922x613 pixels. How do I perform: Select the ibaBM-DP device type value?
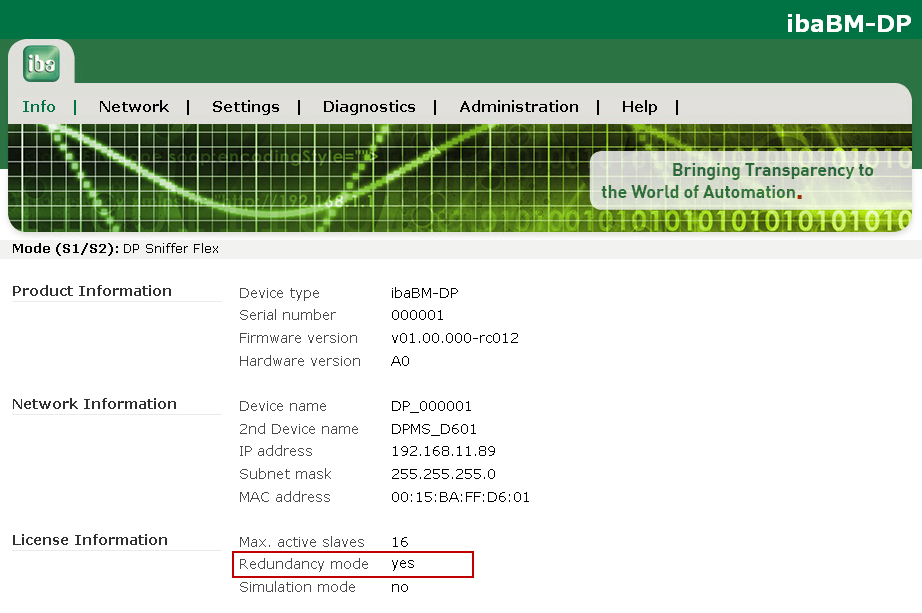click(x=425, y=293)
